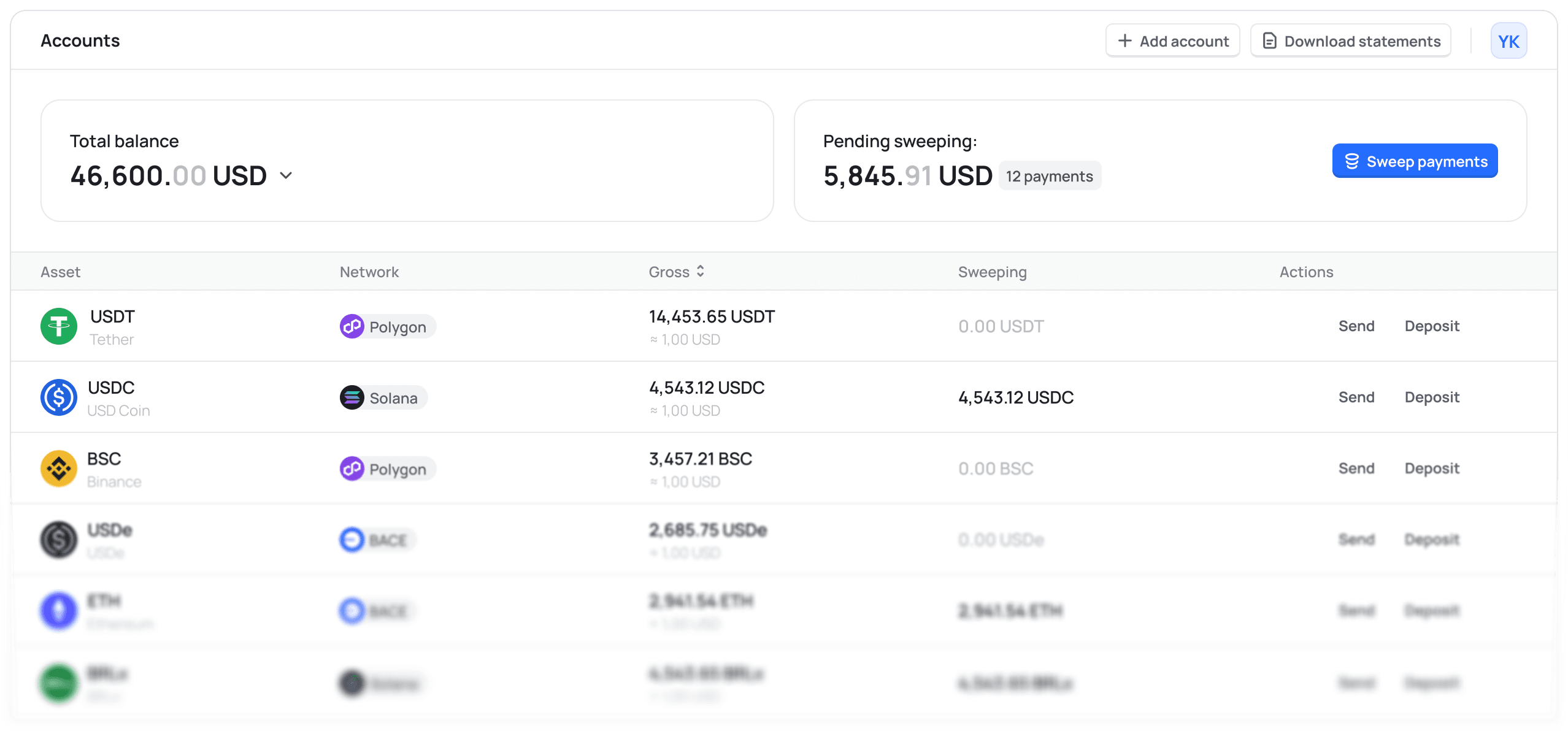
Task: Click the BACE network badge on the USDe row
Action: point(377,540)
